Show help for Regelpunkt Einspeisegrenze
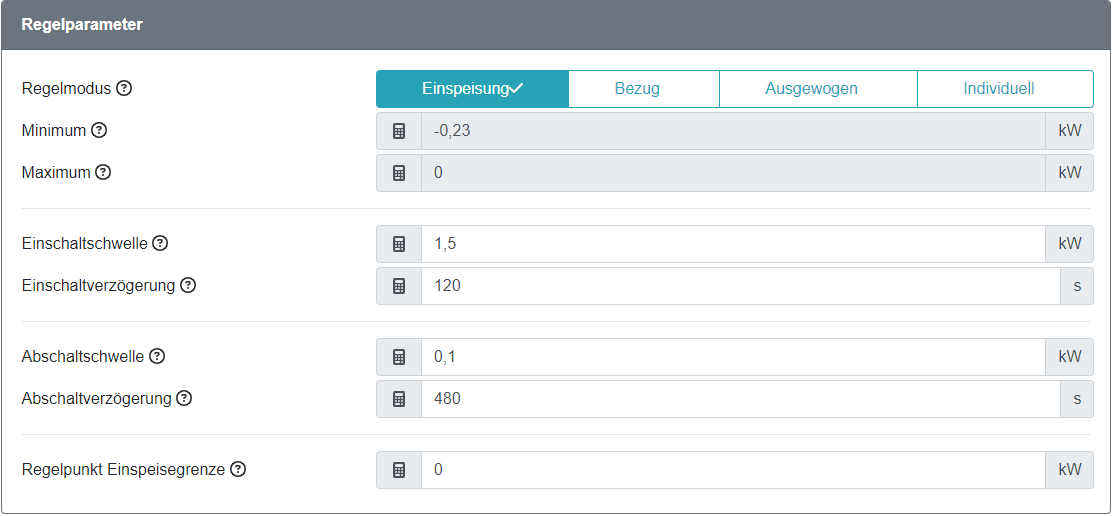1120x516 pixels. (x=238, y=469)
